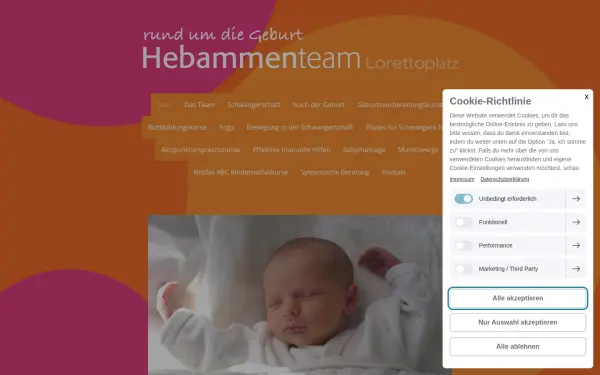The image size is (600, 375).
Task: Expand Marketing / Third Party details arrow
Action: [x=576, y=269]
